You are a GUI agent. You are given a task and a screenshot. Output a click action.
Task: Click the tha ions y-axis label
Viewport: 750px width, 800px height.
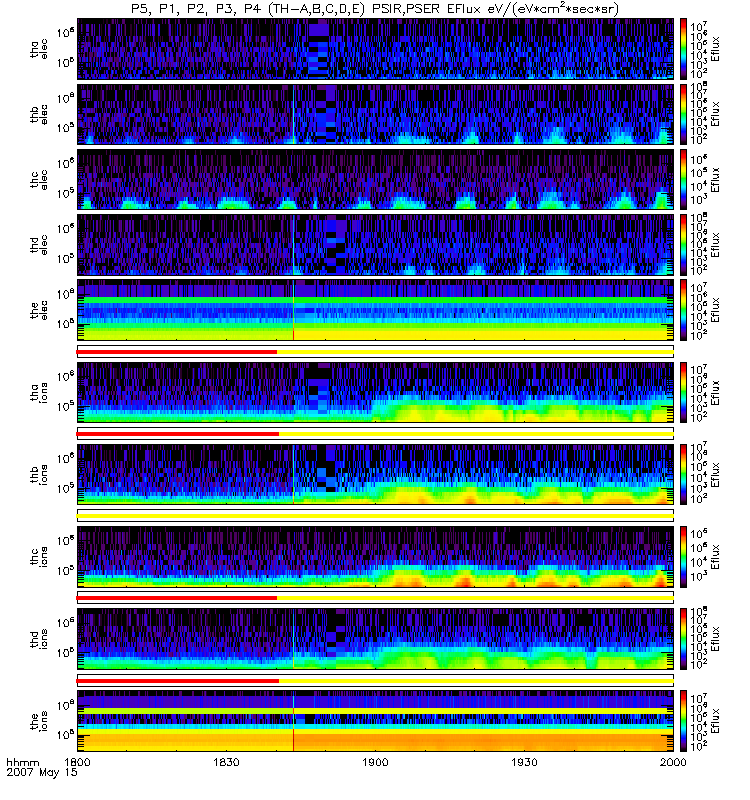pyautogui.click(x=39, y=392)
